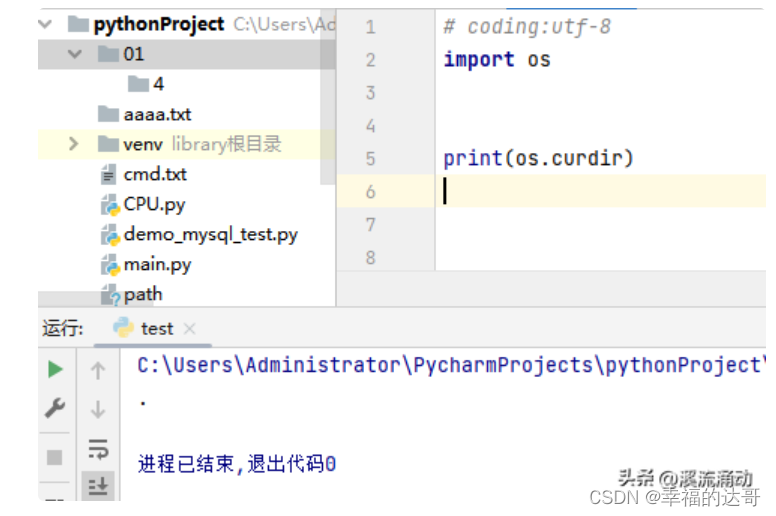Collapse the 01 folder
The height and width of the screenshot is (516, 776).
[75, 53]
